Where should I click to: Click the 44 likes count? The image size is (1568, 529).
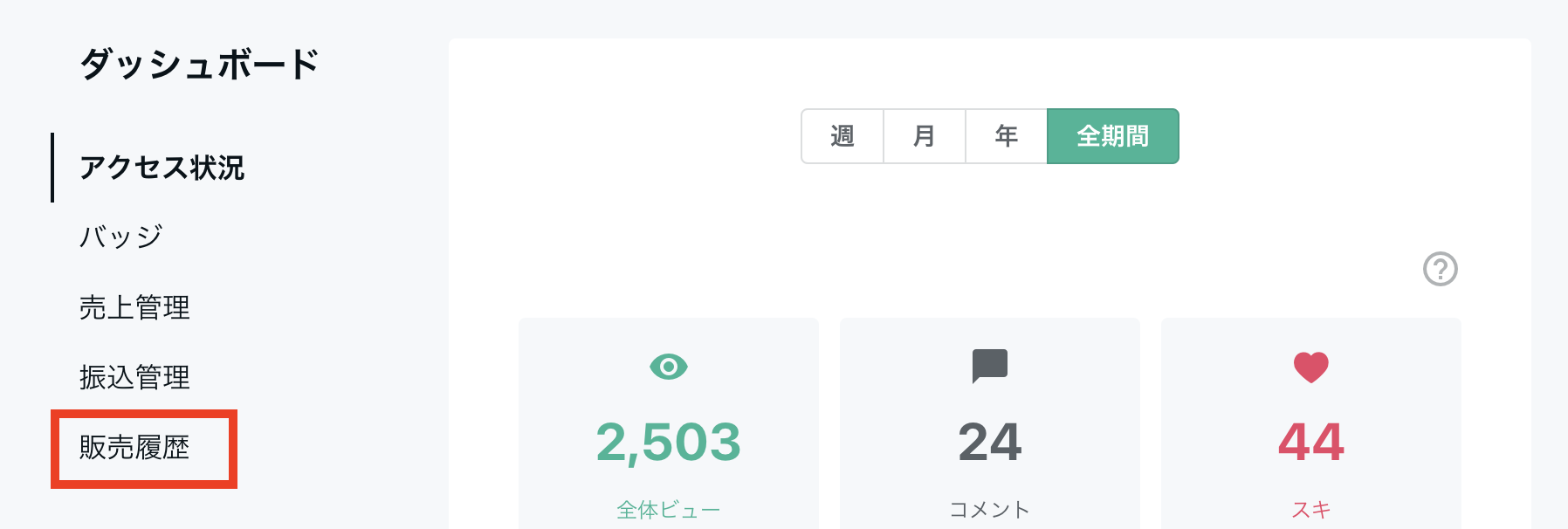tap(1311, 443)
